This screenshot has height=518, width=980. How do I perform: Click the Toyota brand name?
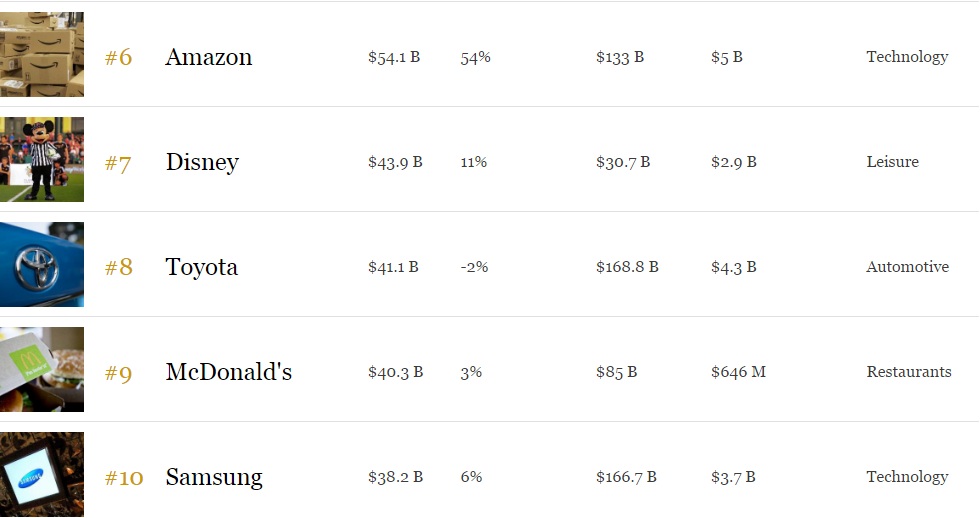point(201,267)
